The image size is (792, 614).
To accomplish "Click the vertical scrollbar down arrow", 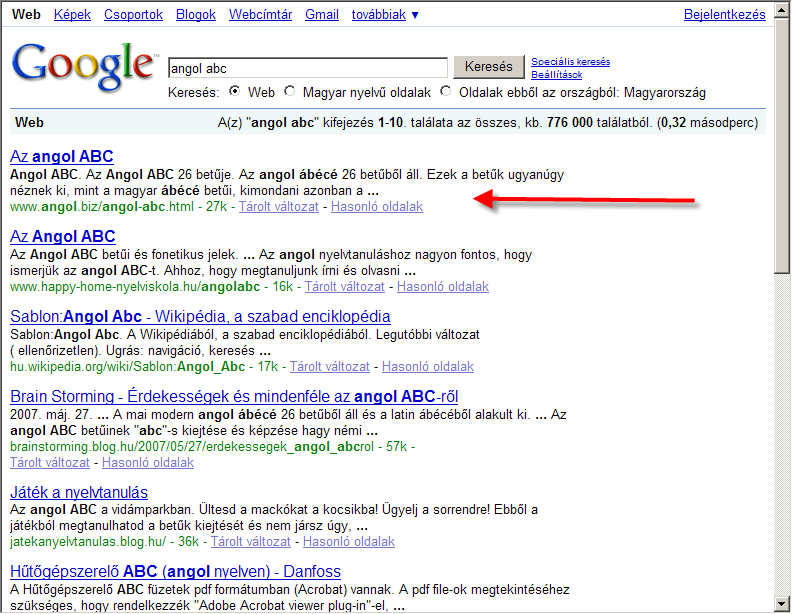I will click(782, 603).
